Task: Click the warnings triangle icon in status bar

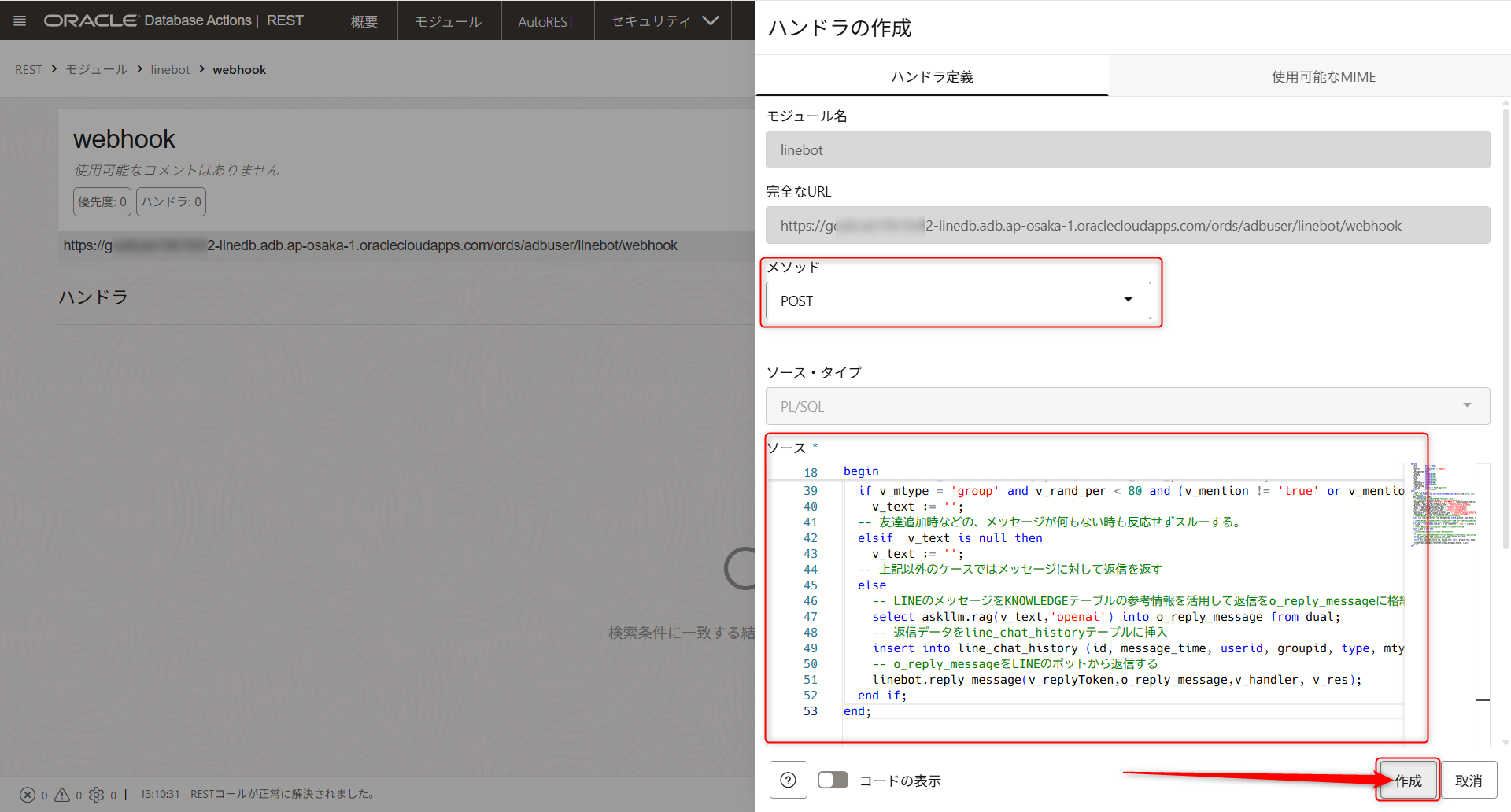Action: pyautogui.click(x=62, y=795)
